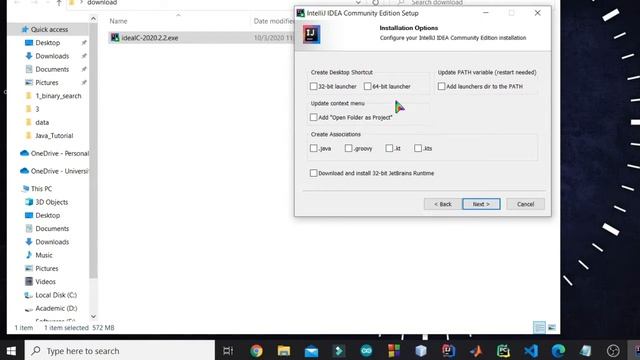Open Arduino IDE from the taskbar
The height and width of the screenshot is (360, 640).
(x=366, y=351)
